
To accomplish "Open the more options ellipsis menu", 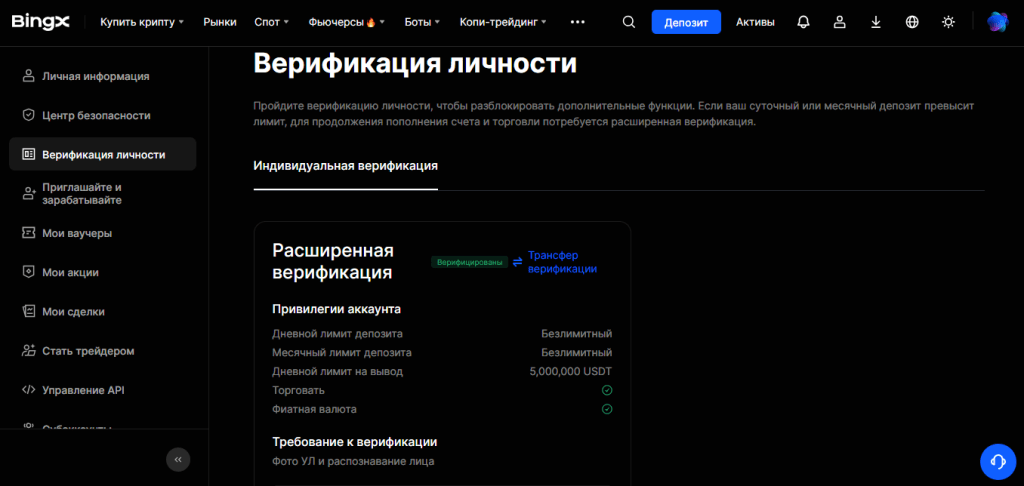I will coord(577,22).
